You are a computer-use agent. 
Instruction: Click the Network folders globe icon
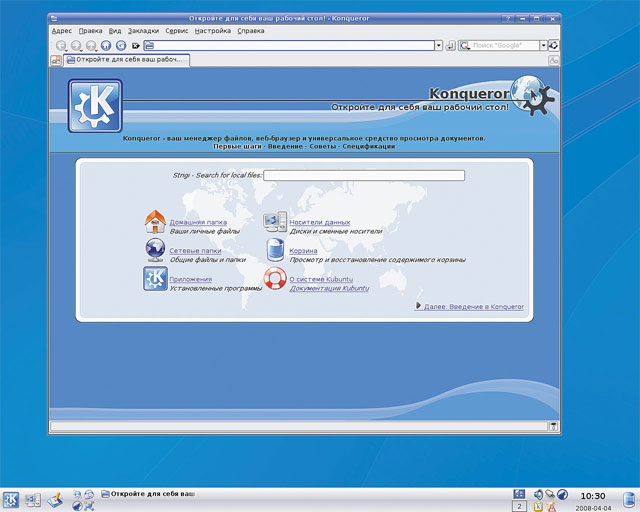click(x=155, y=250)
